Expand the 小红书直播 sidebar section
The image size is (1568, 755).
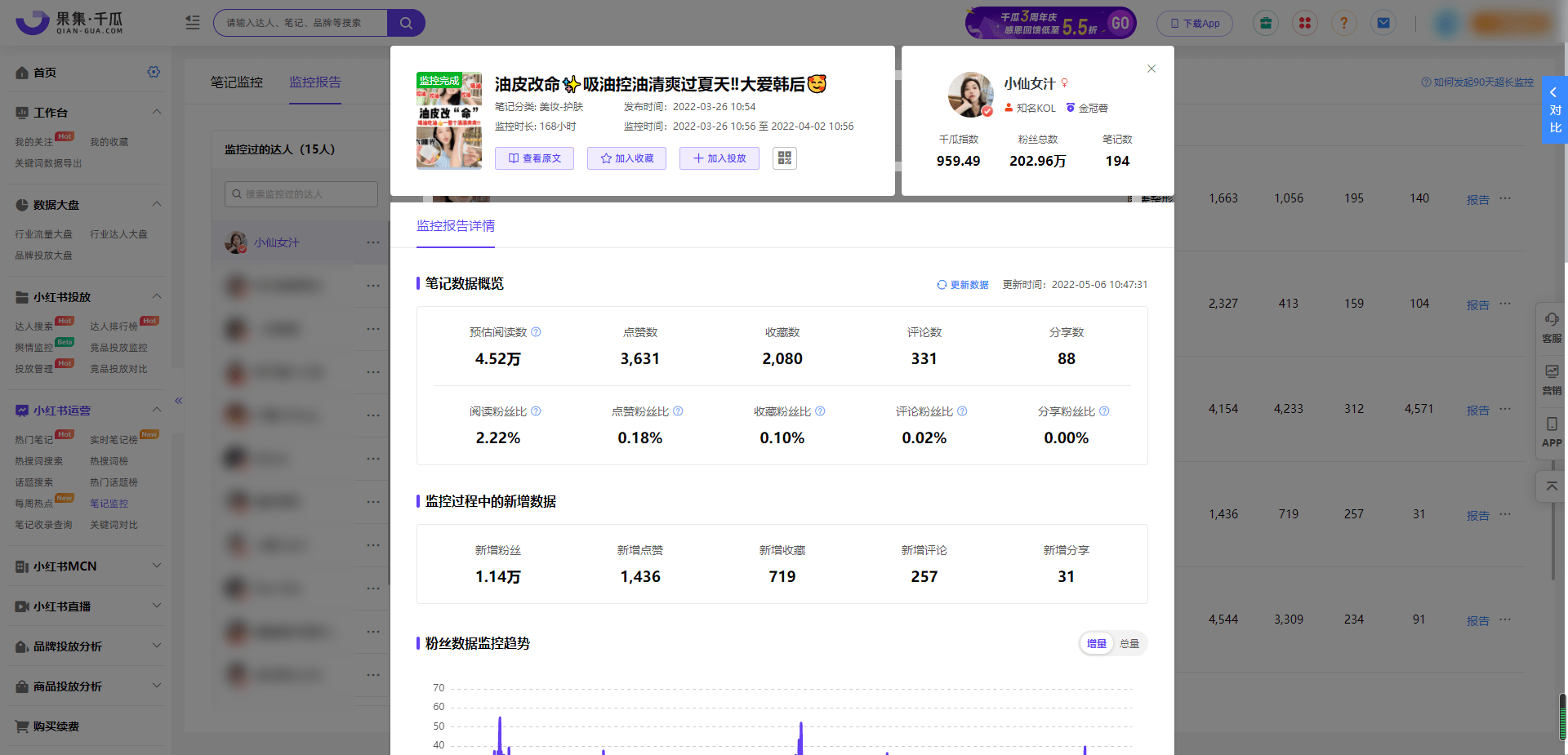(x=157, y=606)
